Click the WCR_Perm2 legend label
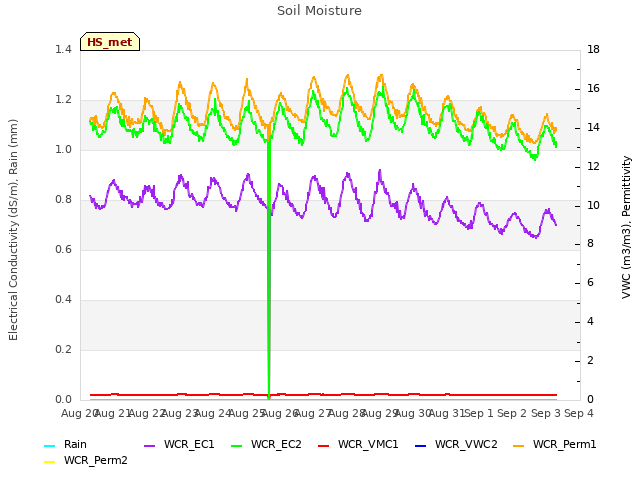 point(96,460)
